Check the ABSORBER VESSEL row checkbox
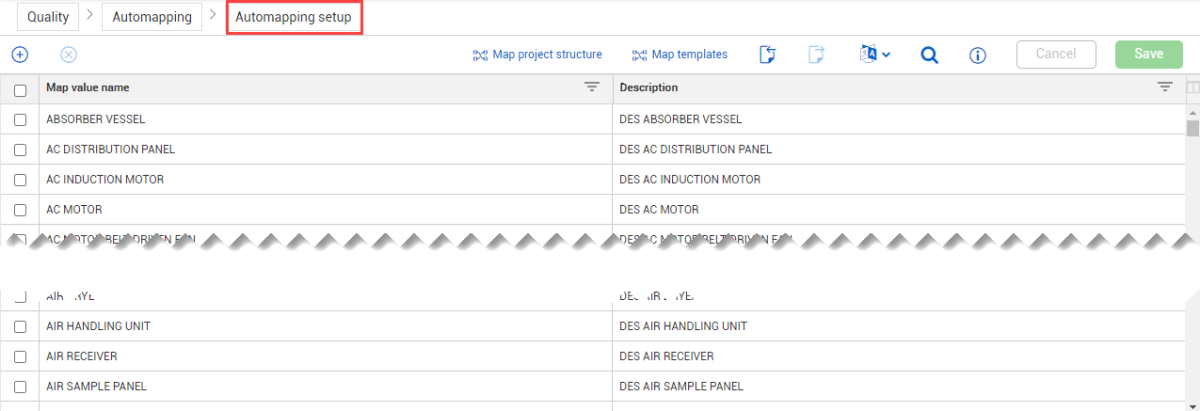Screen dimensions: 1200x411 20,120
